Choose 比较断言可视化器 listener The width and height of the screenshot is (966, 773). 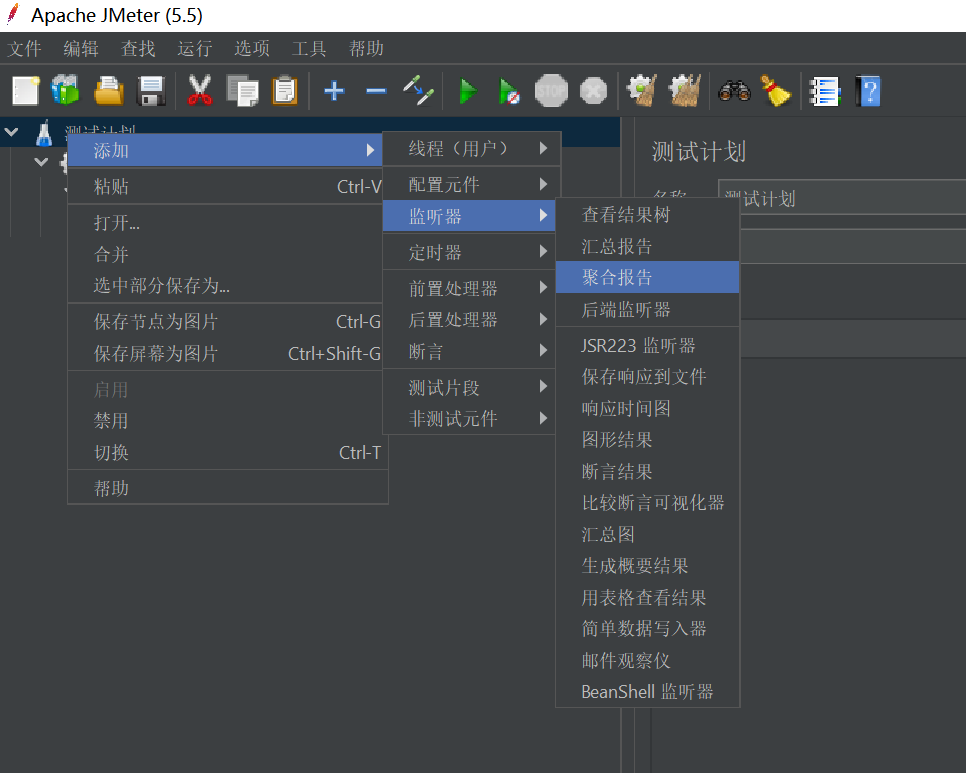[647, 503]
